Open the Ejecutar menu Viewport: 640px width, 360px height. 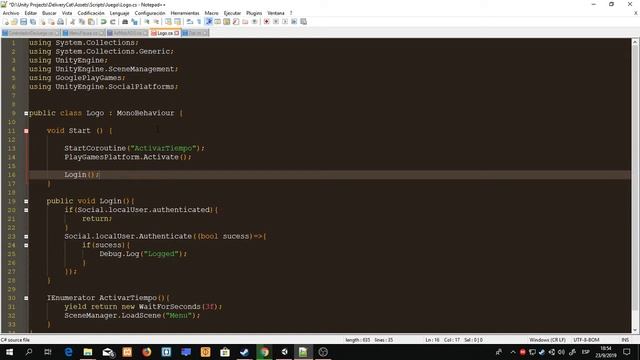tap(232, 13)
